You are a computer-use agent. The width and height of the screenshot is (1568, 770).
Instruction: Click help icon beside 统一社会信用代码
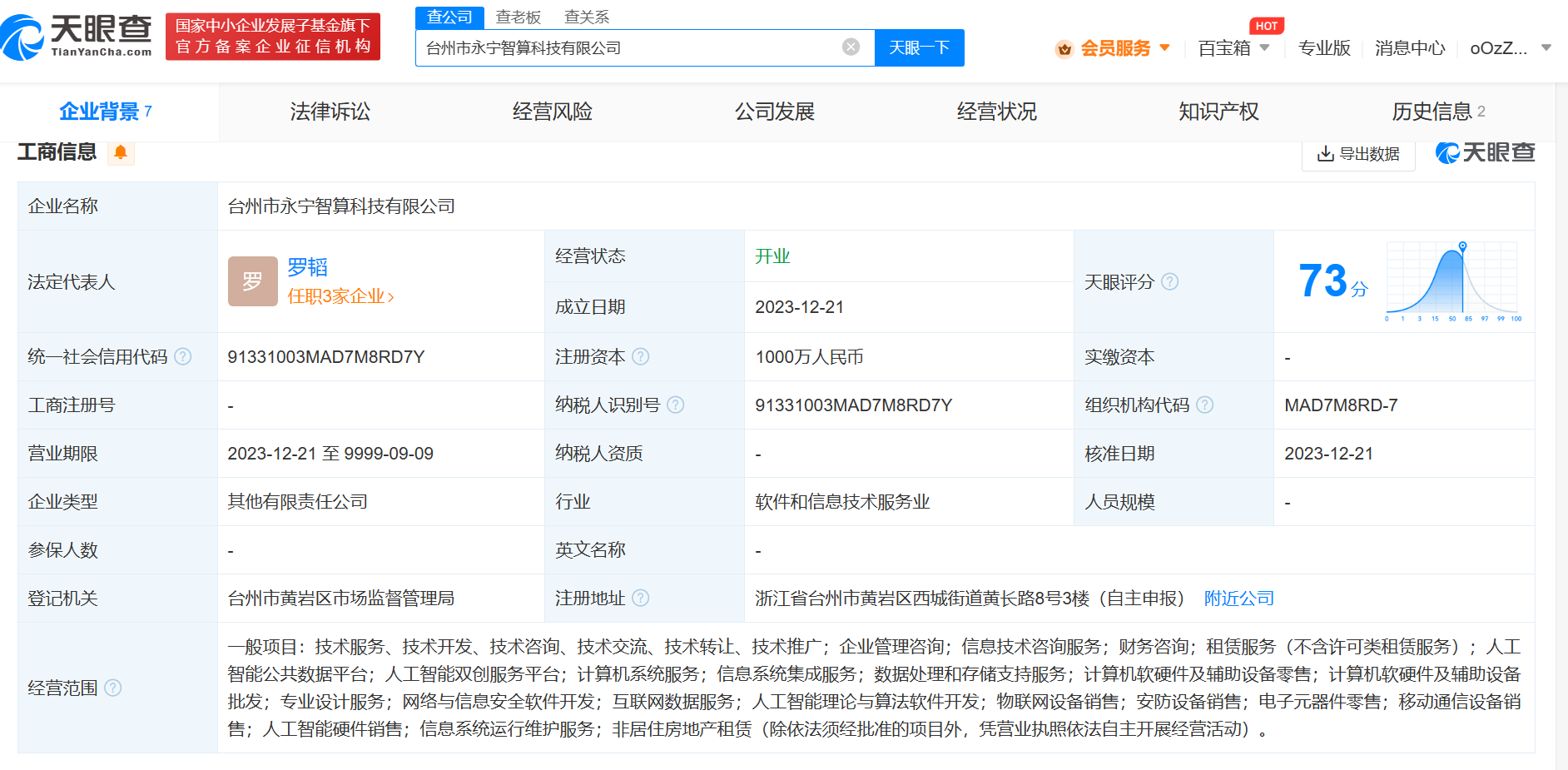click(183, 356)
